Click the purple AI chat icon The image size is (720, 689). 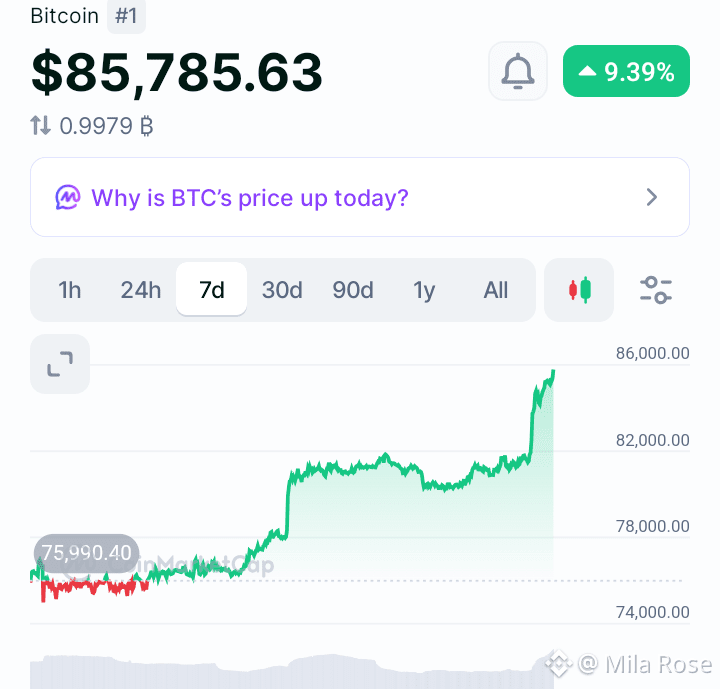[68, 198]
